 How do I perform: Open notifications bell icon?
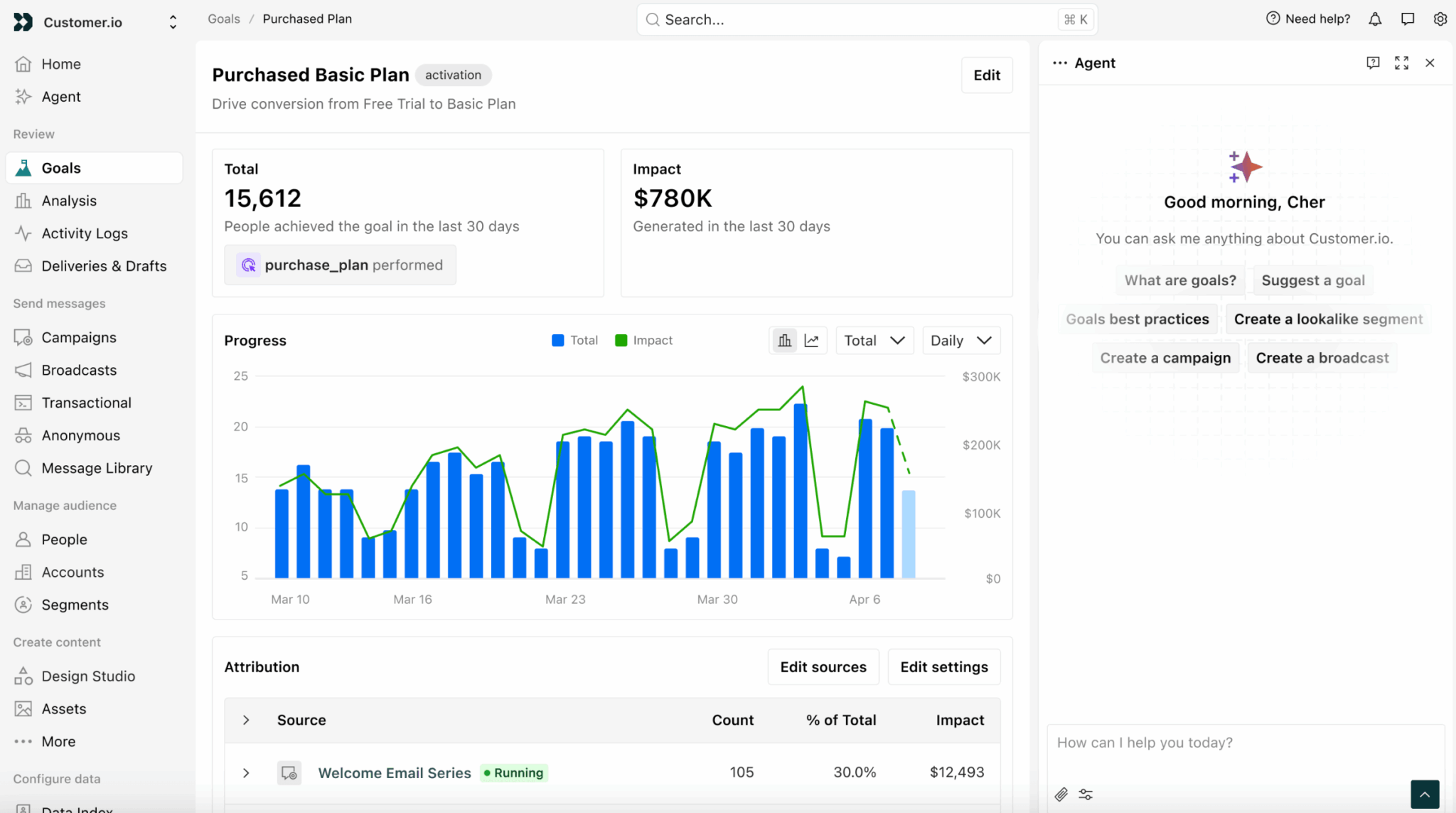1375,19
